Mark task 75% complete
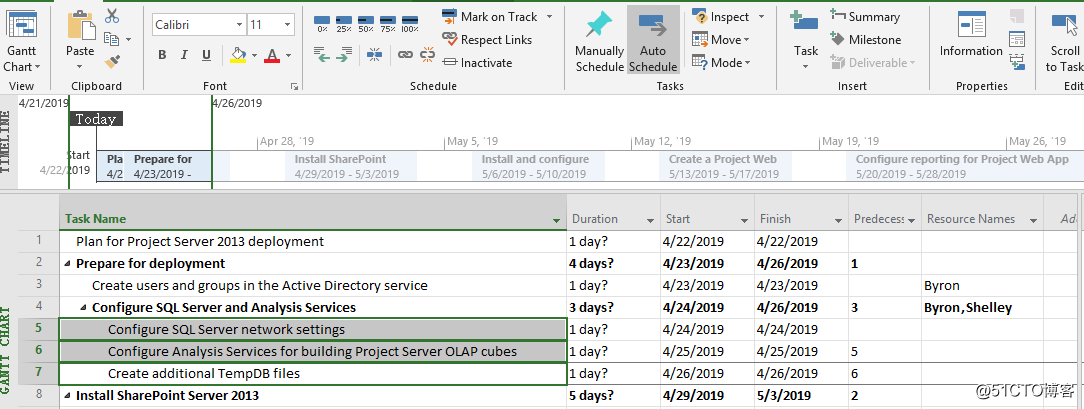The image size is (1084, 409). click(388, 23)
